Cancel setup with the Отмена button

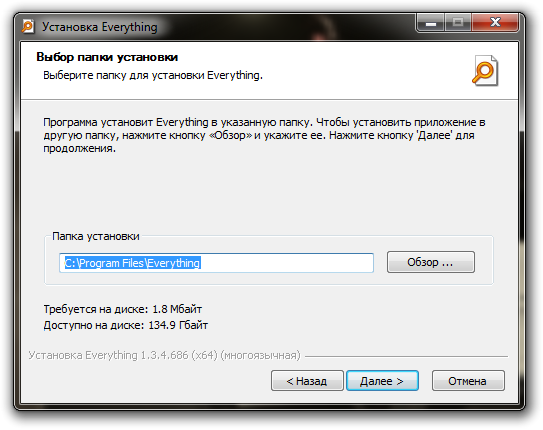pos(468,381)
